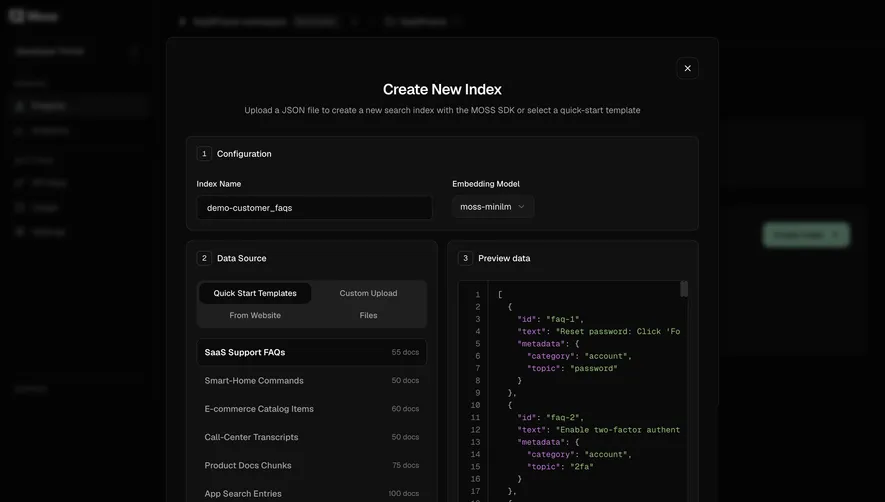Viewport: 885px width, 502px height.
Task: Choose the Smart-Home Commands template
Action: tap(312, 381)
